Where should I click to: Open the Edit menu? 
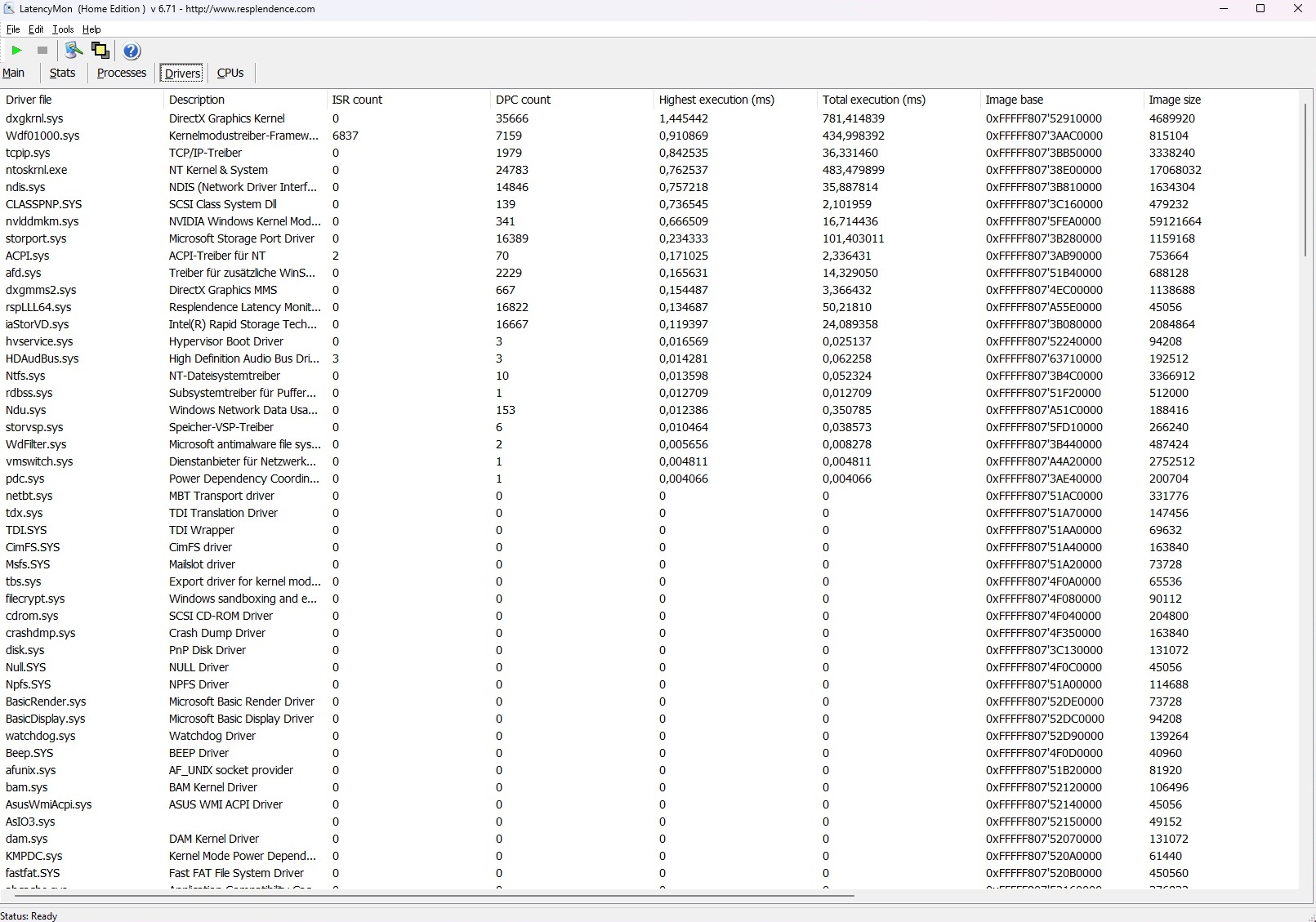(x=36, y=29)
